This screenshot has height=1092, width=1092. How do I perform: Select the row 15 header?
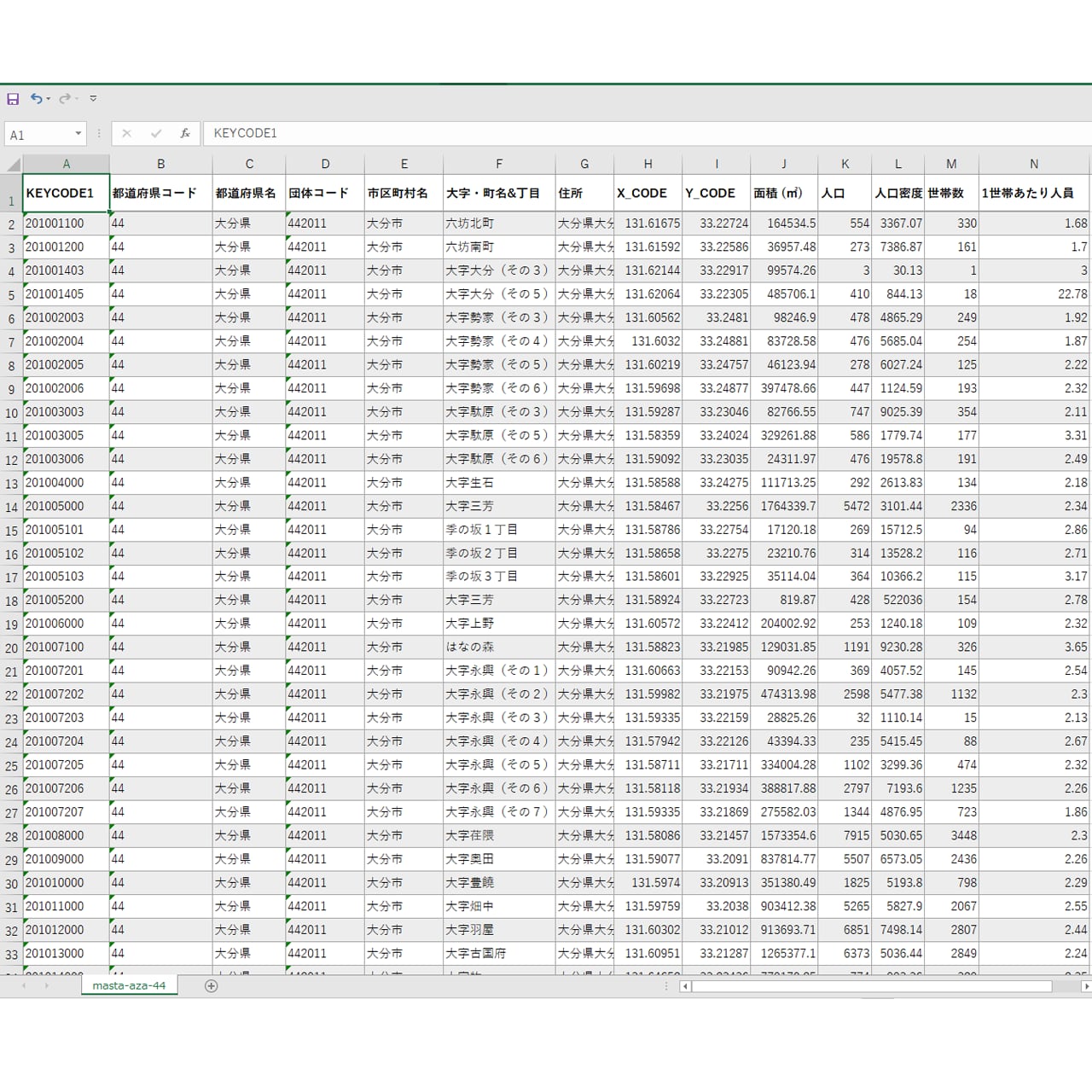pos(11,531)
